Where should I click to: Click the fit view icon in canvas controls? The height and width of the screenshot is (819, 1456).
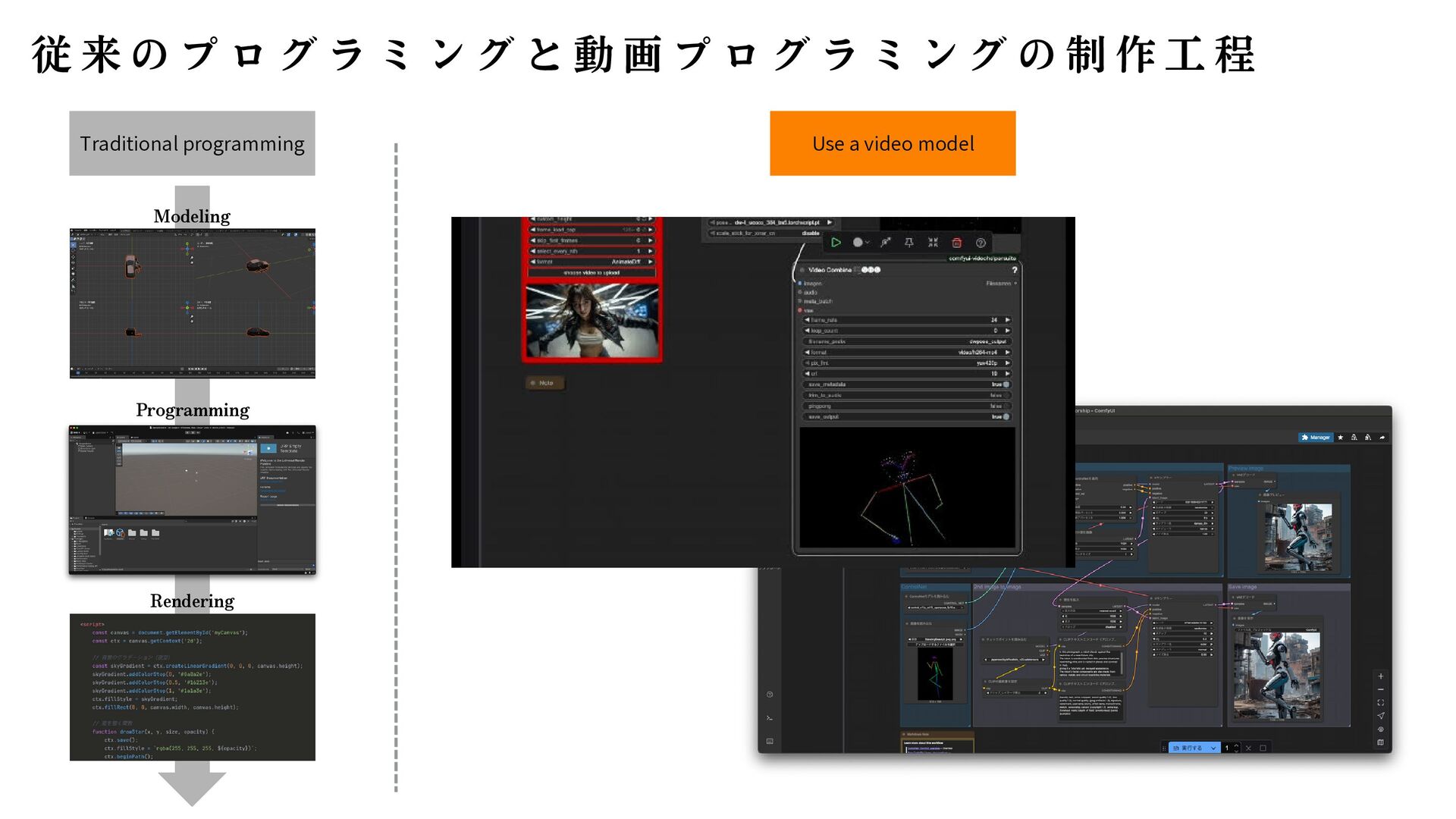pos(1380,703)
